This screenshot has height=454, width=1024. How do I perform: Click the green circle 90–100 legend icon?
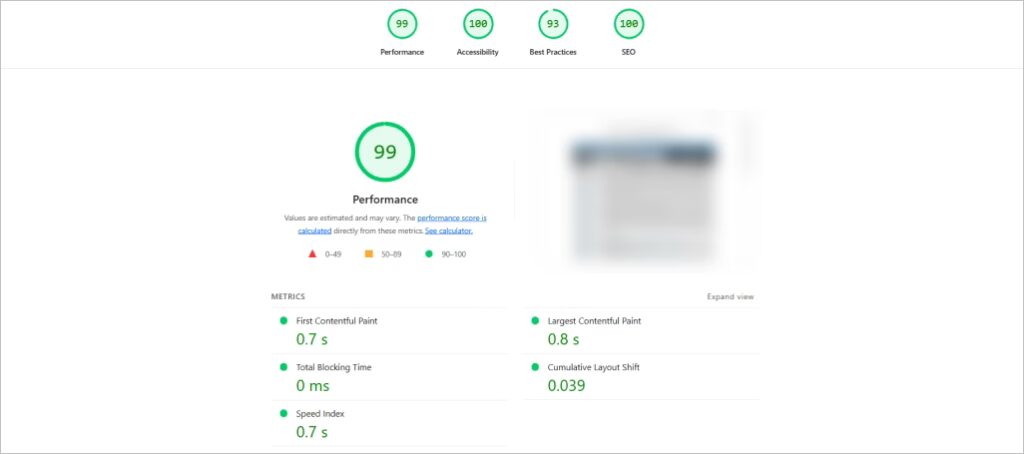(429, 254)
